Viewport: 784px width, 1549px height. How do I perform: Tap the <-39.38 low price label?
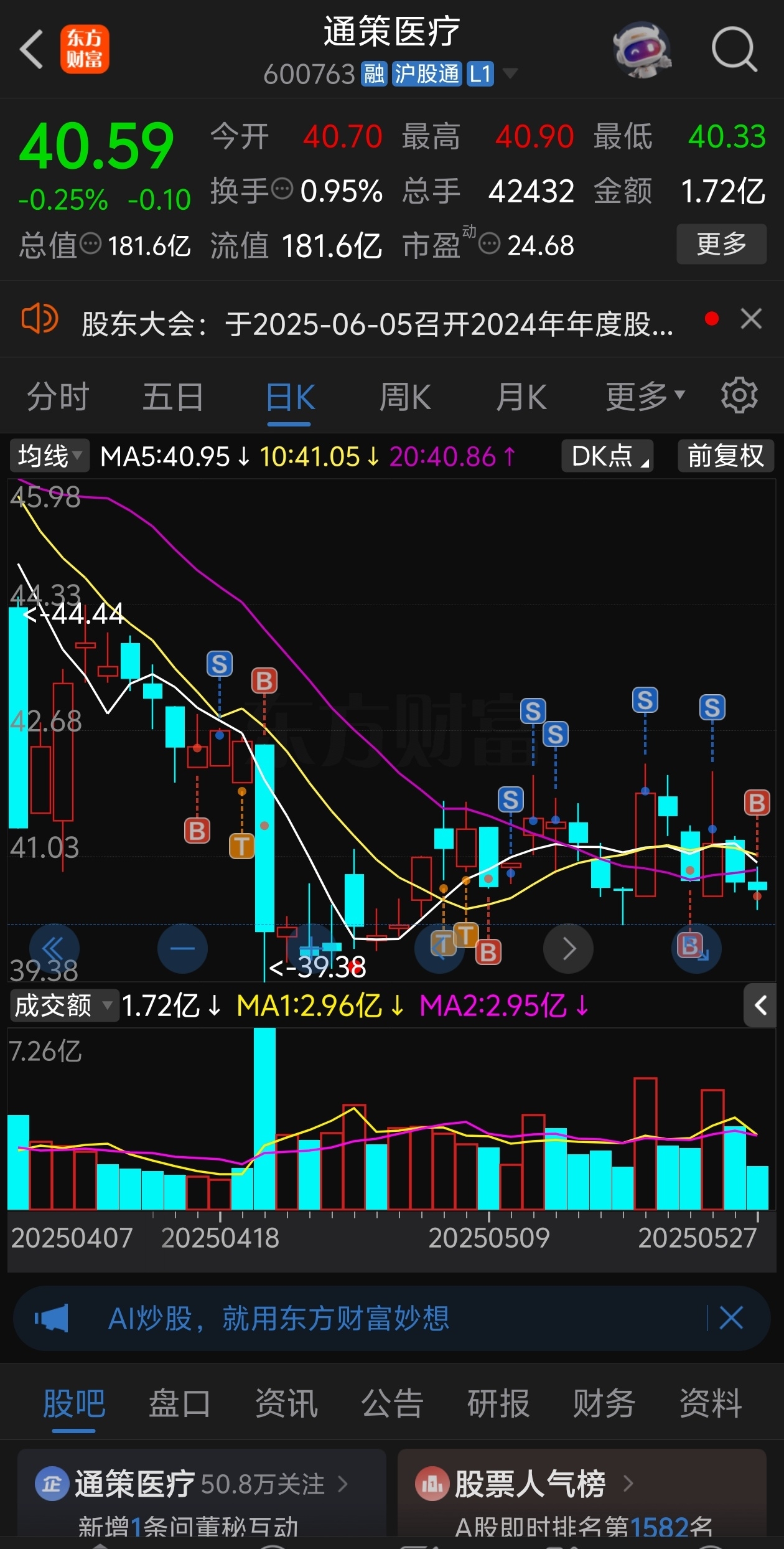(x=317, y=967)
